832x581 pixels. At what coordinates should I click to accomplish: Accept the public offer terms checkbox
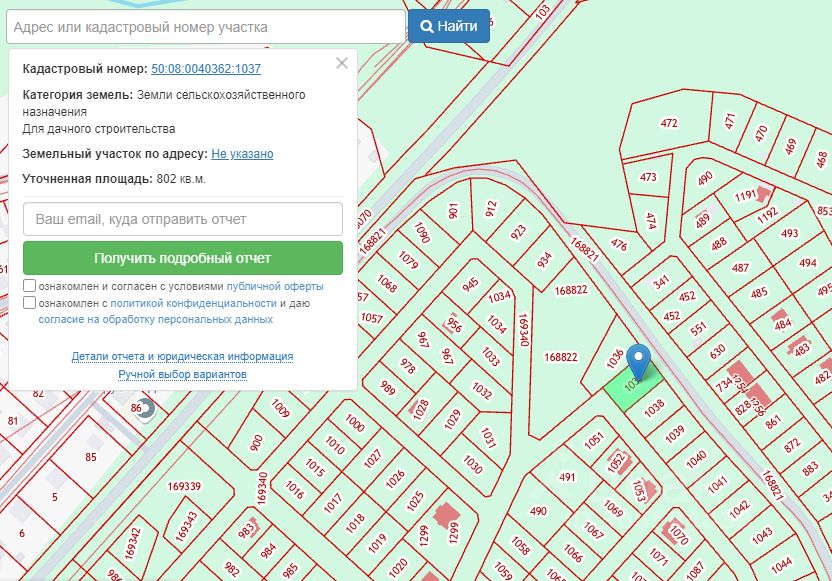coord(30,285)
